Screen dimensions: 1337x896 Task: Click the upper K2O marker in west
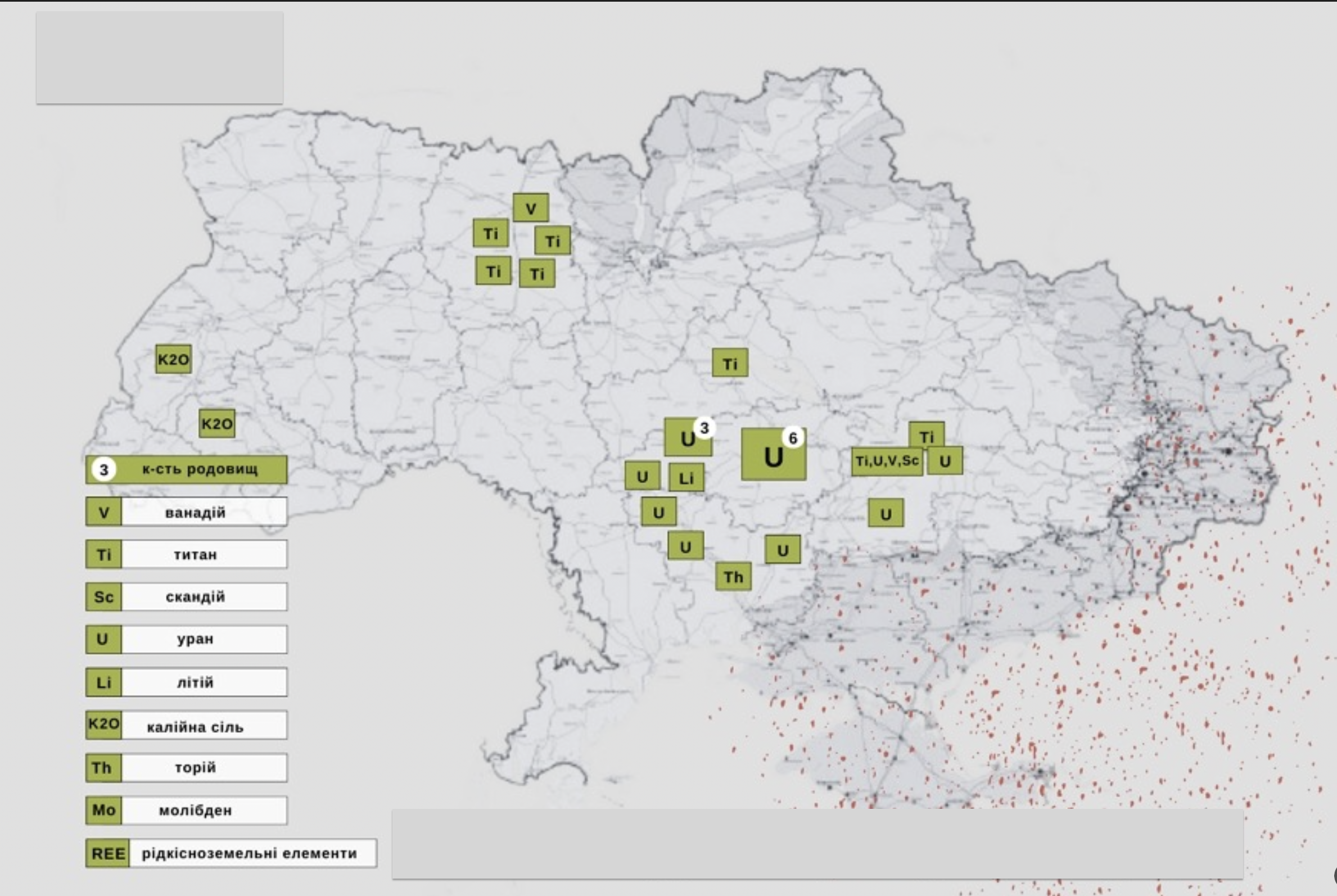pos(173,359)
